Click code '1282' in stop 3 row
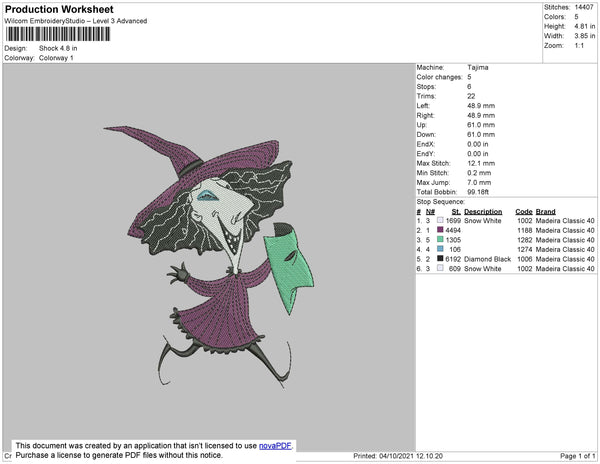Screen dimensions: 600x464 [525, 240]
